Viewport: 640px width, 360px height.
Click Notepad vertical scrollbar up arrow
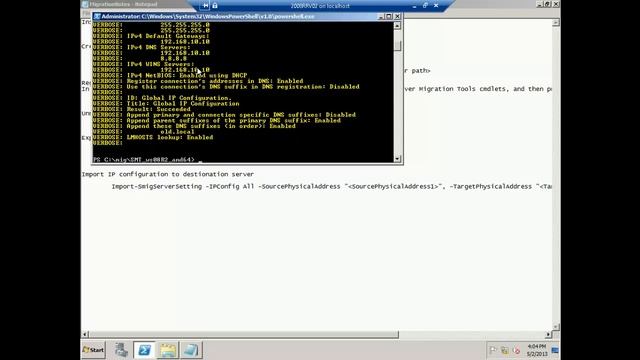(x=556, y=23)
